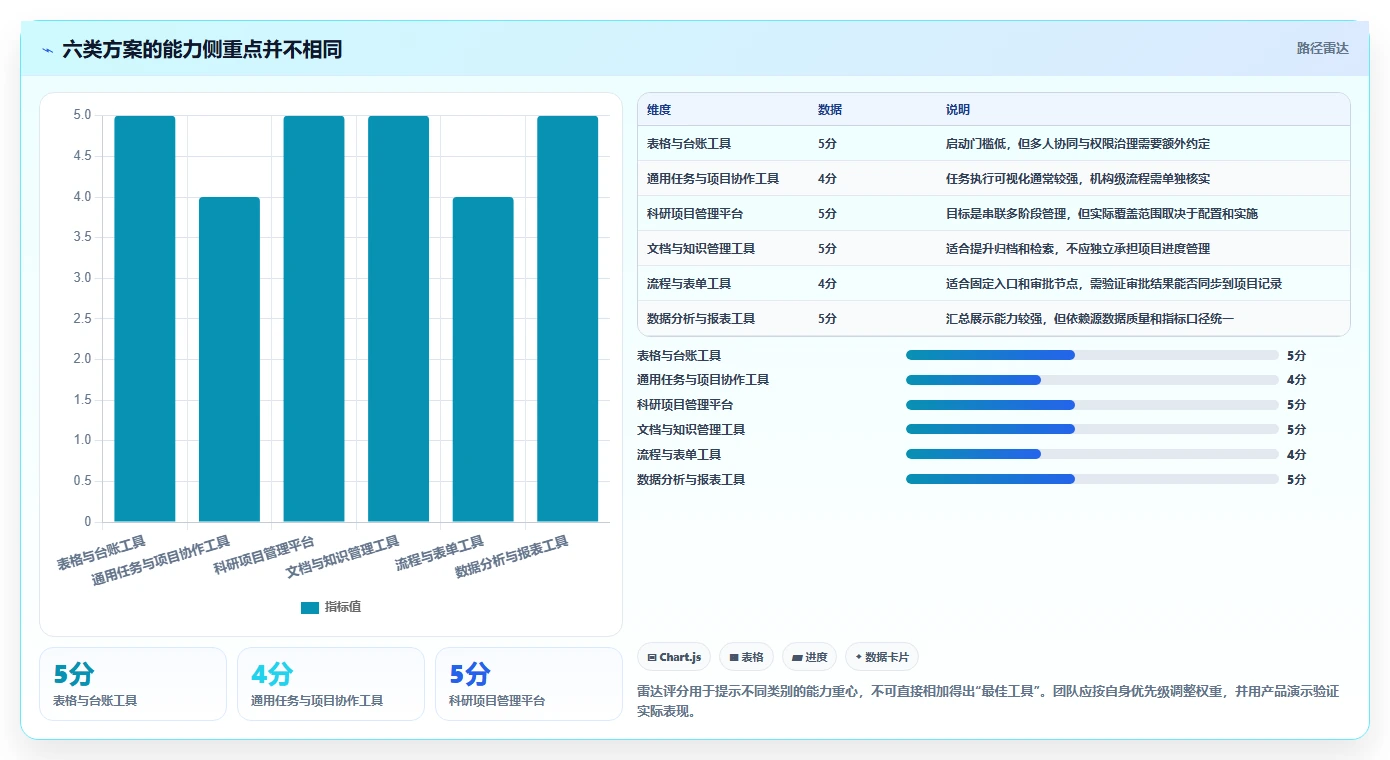Screen dimensions: 1390x760
Task: Click the chart bar for 数据分析与报表工具
Action: (x=567, y=319)
